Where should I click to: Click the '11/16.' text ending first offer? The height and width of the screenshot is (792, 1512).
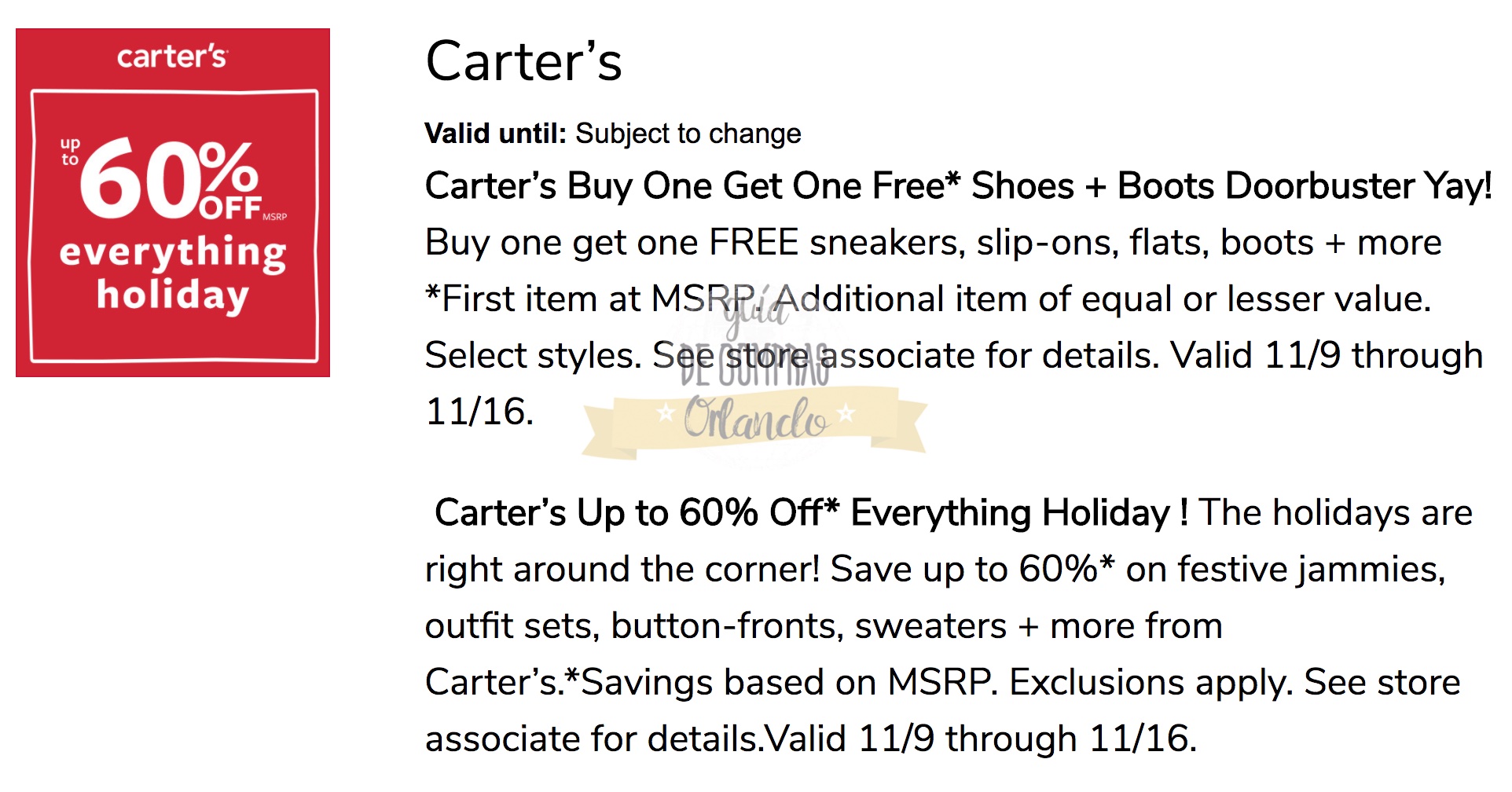point(479,412)
